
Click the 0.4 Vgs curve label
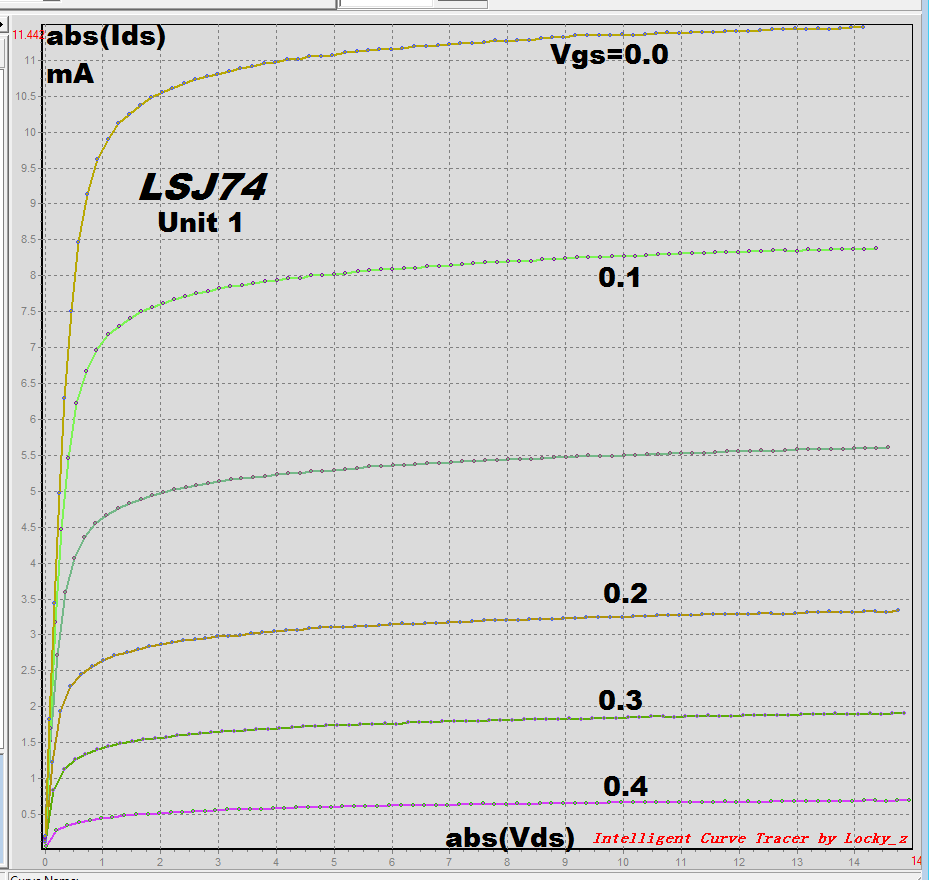[x=625, y=786]
